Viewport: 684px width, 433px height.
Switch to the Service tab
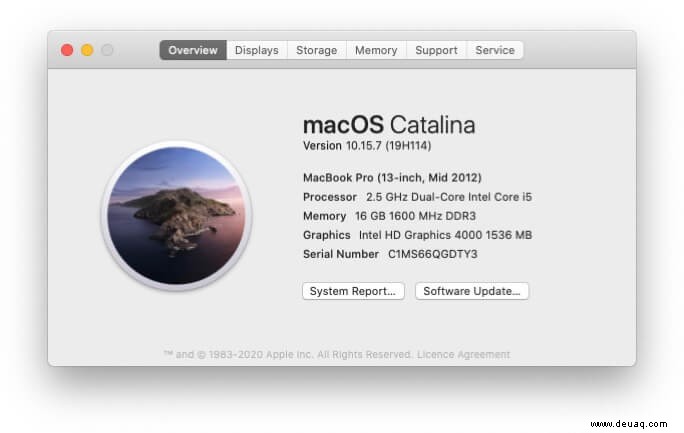tap(495, 50)
